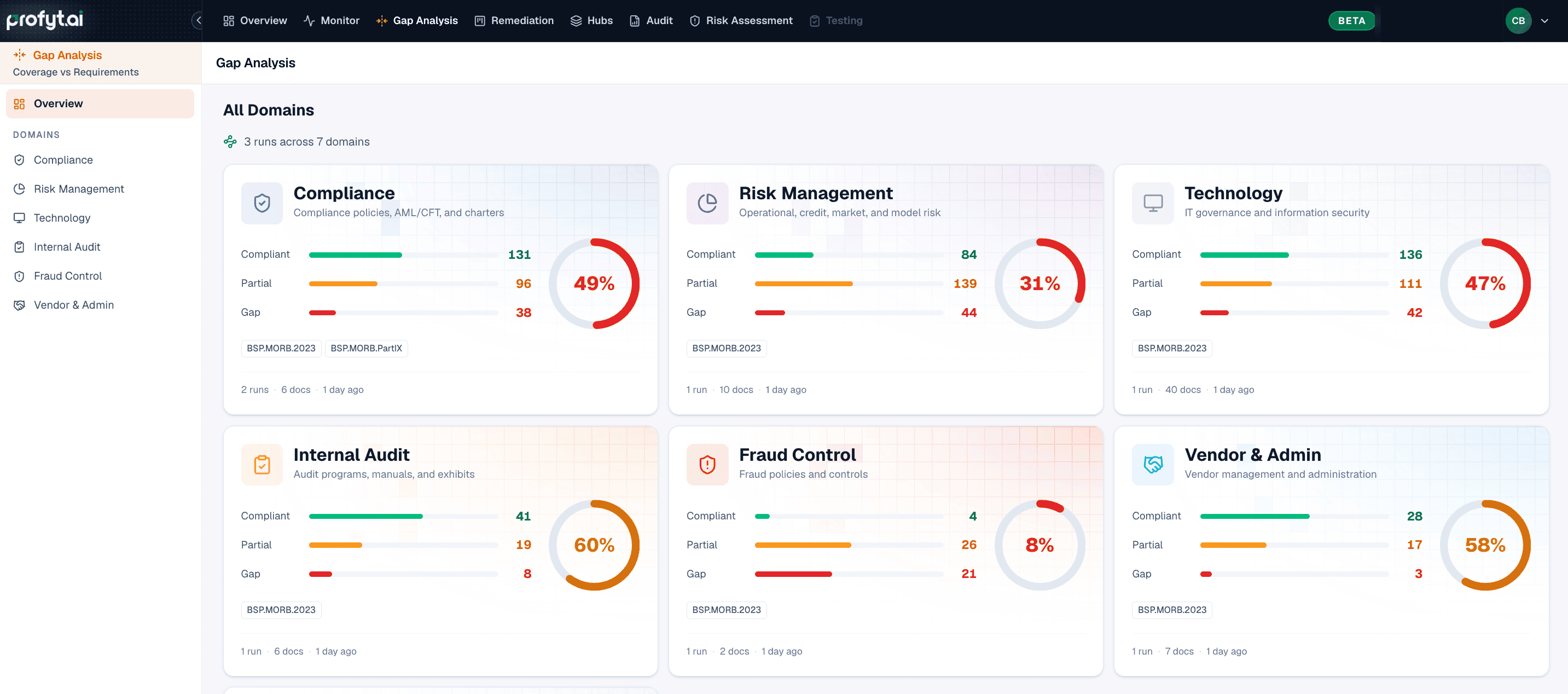Collapse the sidebar with the chevron button

[198, 21]
